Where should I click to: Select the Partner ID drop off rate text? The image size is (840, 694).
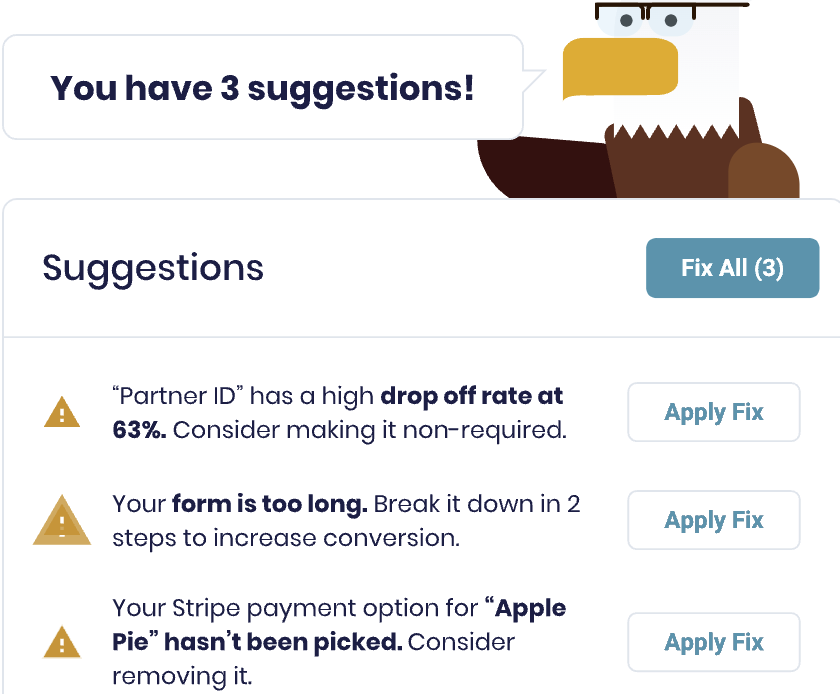(x=340, y=413)
